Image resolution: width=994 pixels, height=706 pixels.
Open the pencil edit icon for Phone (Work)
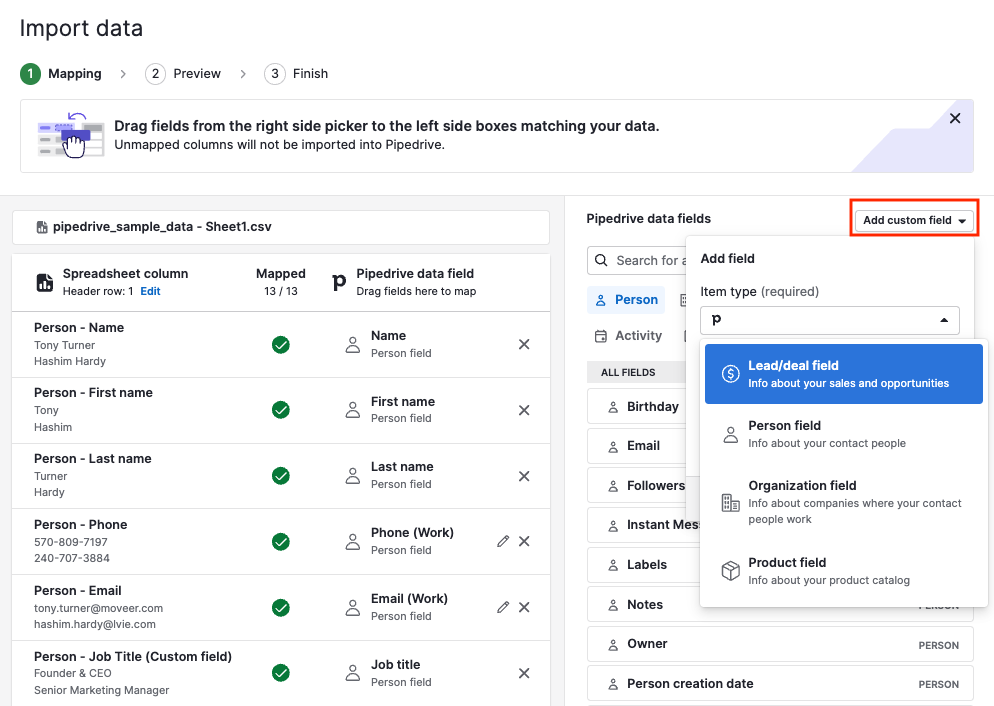[x=503, y=541]
